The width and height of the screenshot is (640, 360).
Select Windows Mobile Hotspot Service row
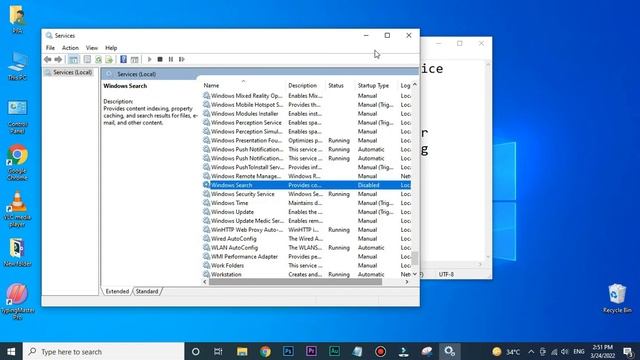pyautogui.click(x=307, y=104)
